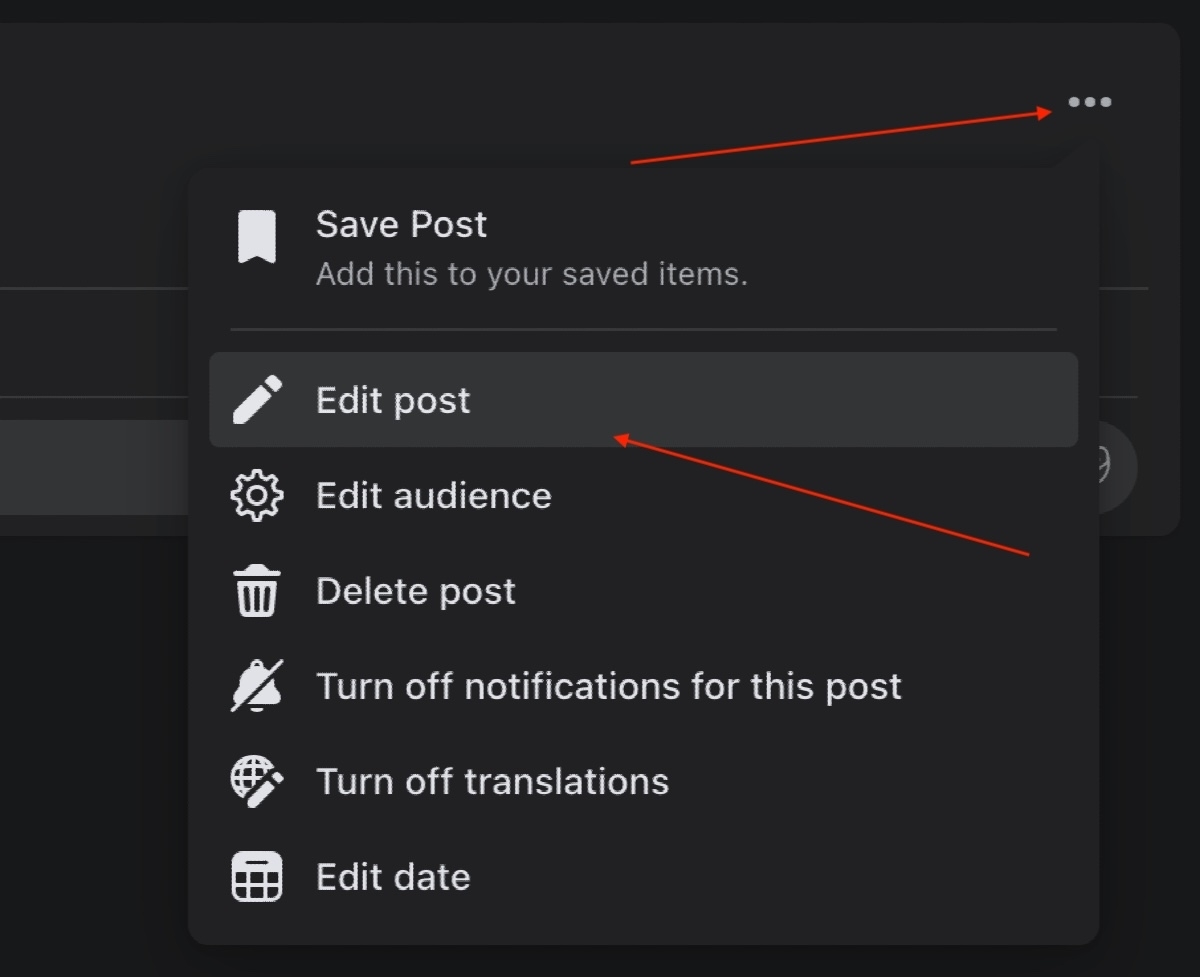Screen dimensions: 1200x977
Task: Select the Edit audience label
Action: click(x=433, y=496)
